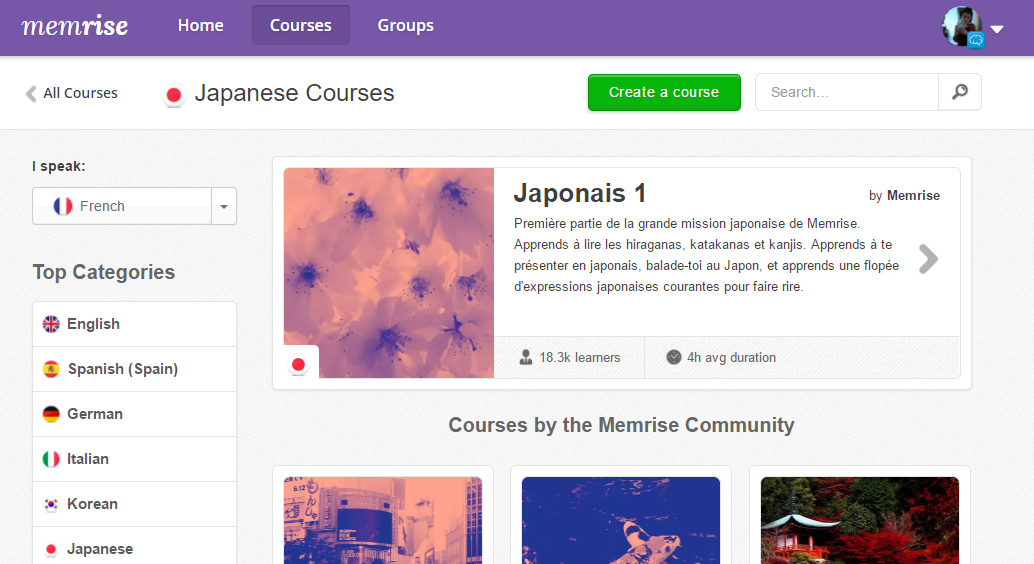Select the Italian category
Image resolution: width=1034 pixels, height=564 pixels.
(135, 459)
